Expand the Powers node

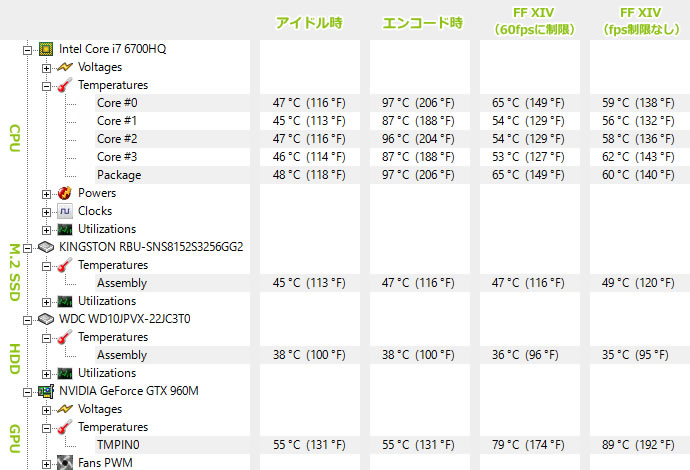[46, 194]
